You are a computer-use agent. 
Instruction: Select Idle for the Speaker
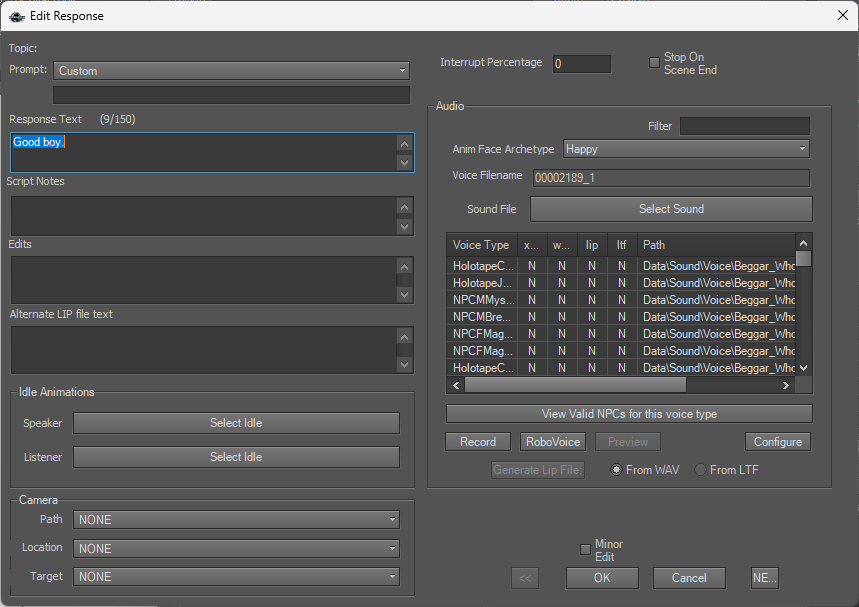click(236, 423)
